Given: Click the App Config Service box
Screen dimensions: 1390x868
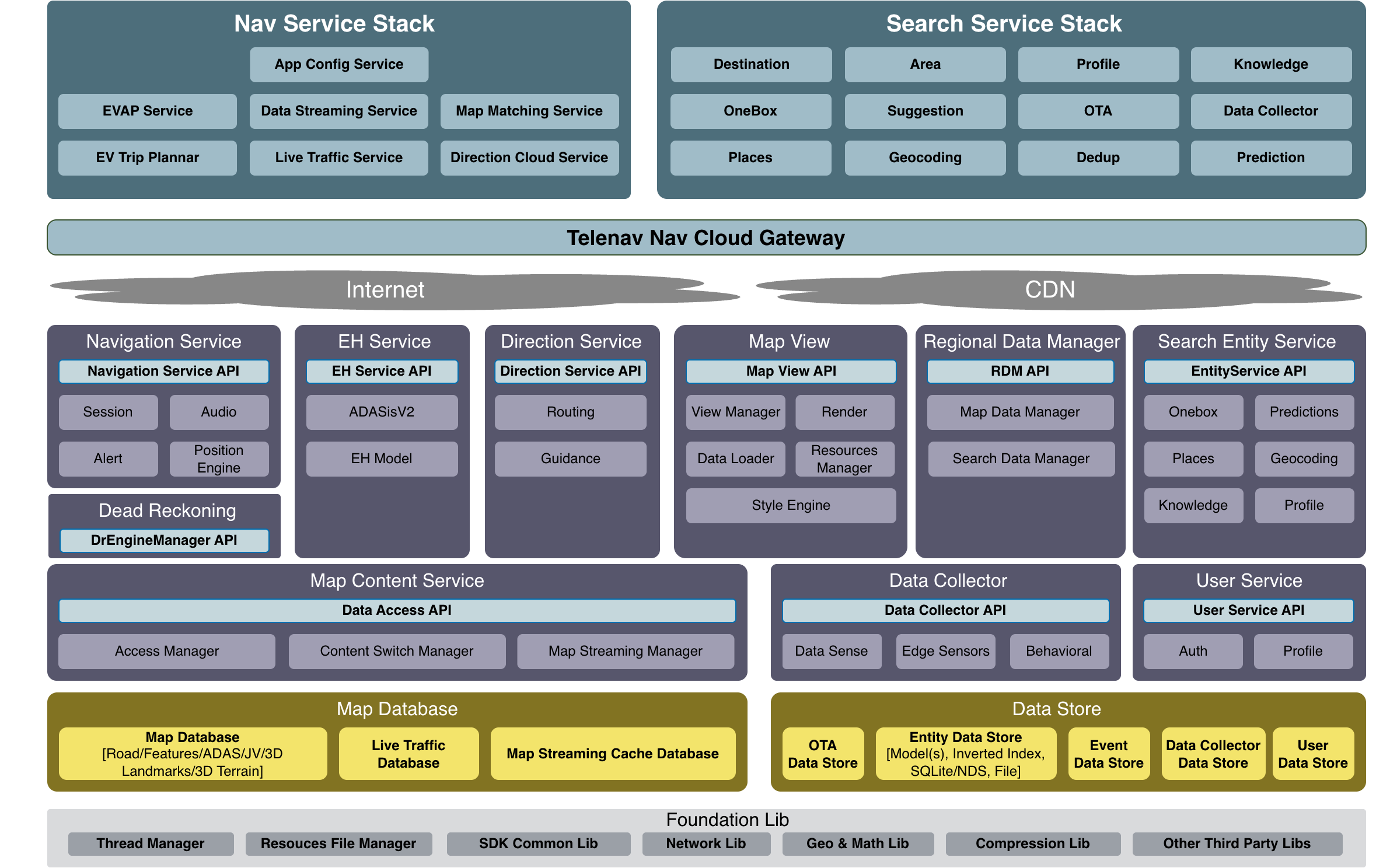Looking at the screenshot, I should coord(339,64).
